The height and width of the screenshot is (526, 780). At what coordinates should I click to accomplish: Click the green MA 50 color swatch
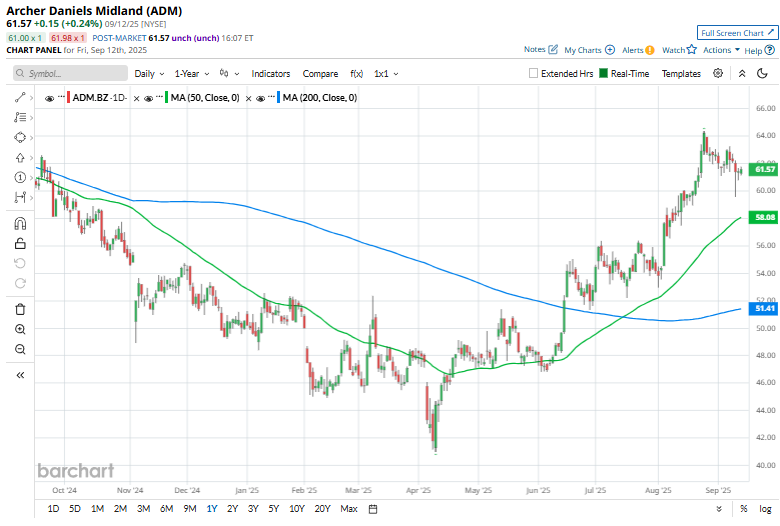point(167,98)
